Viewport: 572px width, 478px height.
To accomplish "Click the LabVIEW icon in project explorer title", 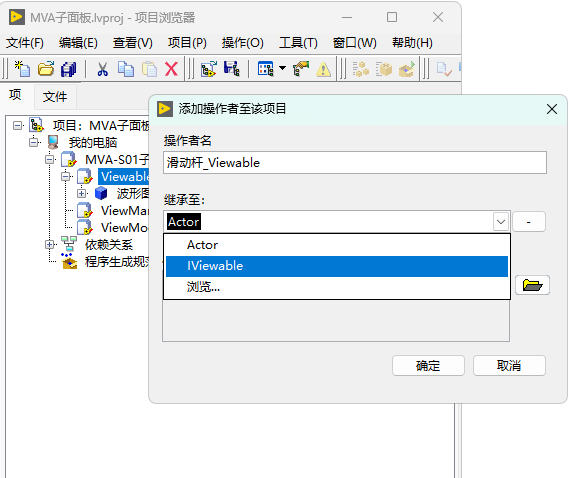I will coord(17,17).
